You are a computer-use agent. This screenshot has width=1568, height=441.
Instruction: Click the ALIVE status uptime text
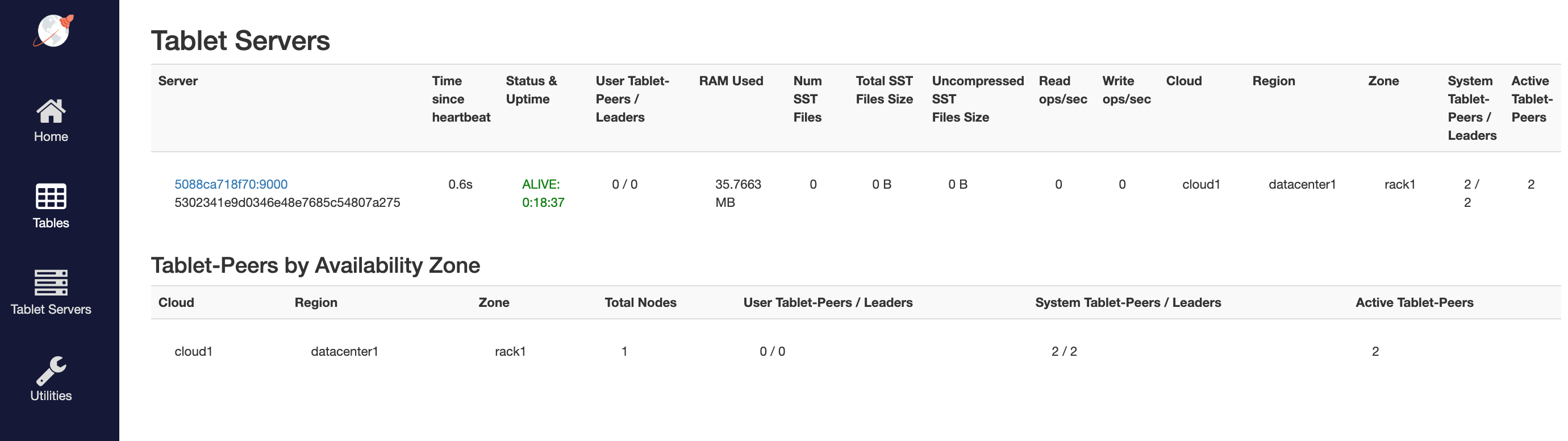click(543, 193)
